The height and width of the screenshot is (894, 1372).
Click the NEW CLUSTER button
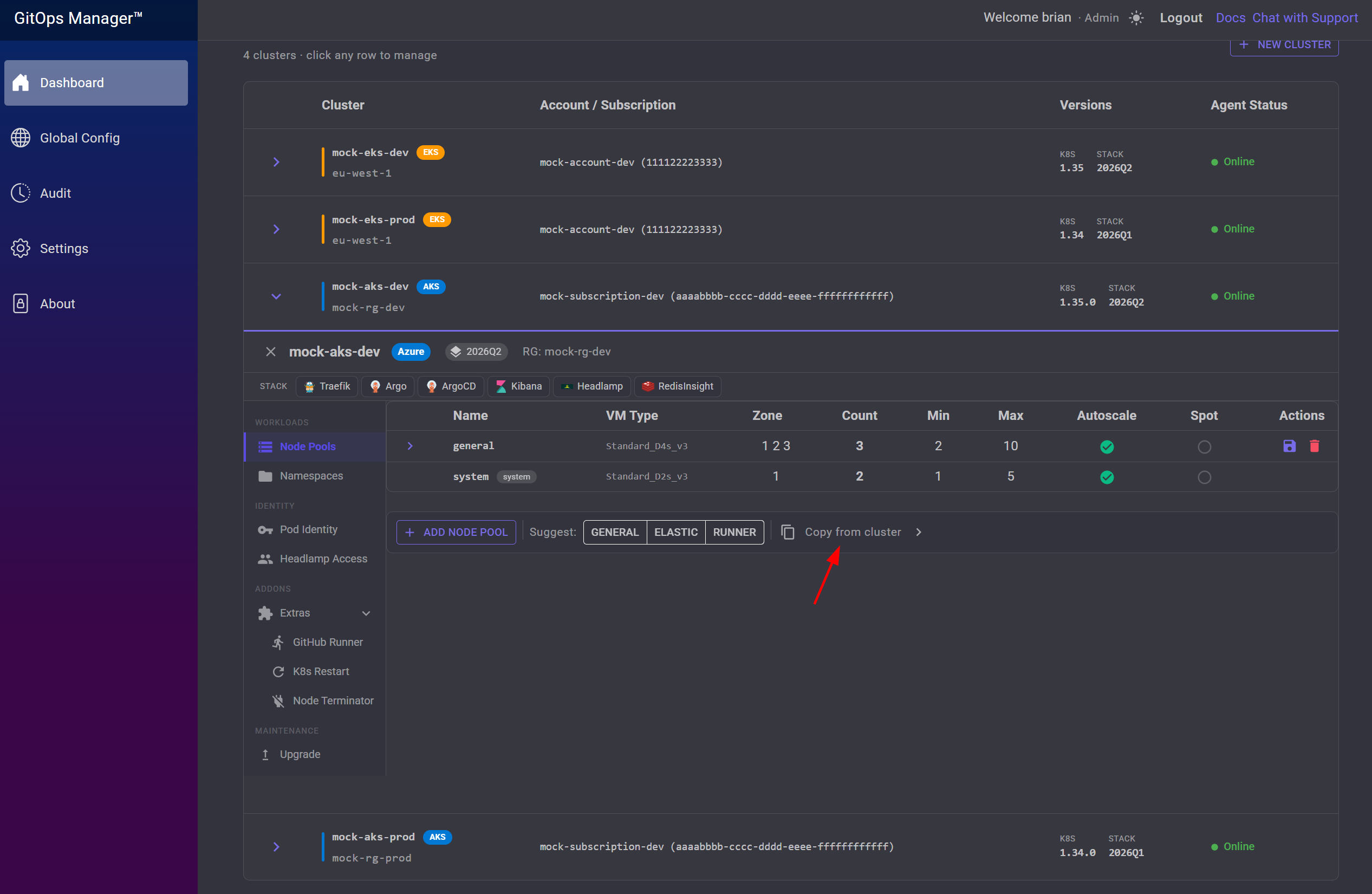1284,45
